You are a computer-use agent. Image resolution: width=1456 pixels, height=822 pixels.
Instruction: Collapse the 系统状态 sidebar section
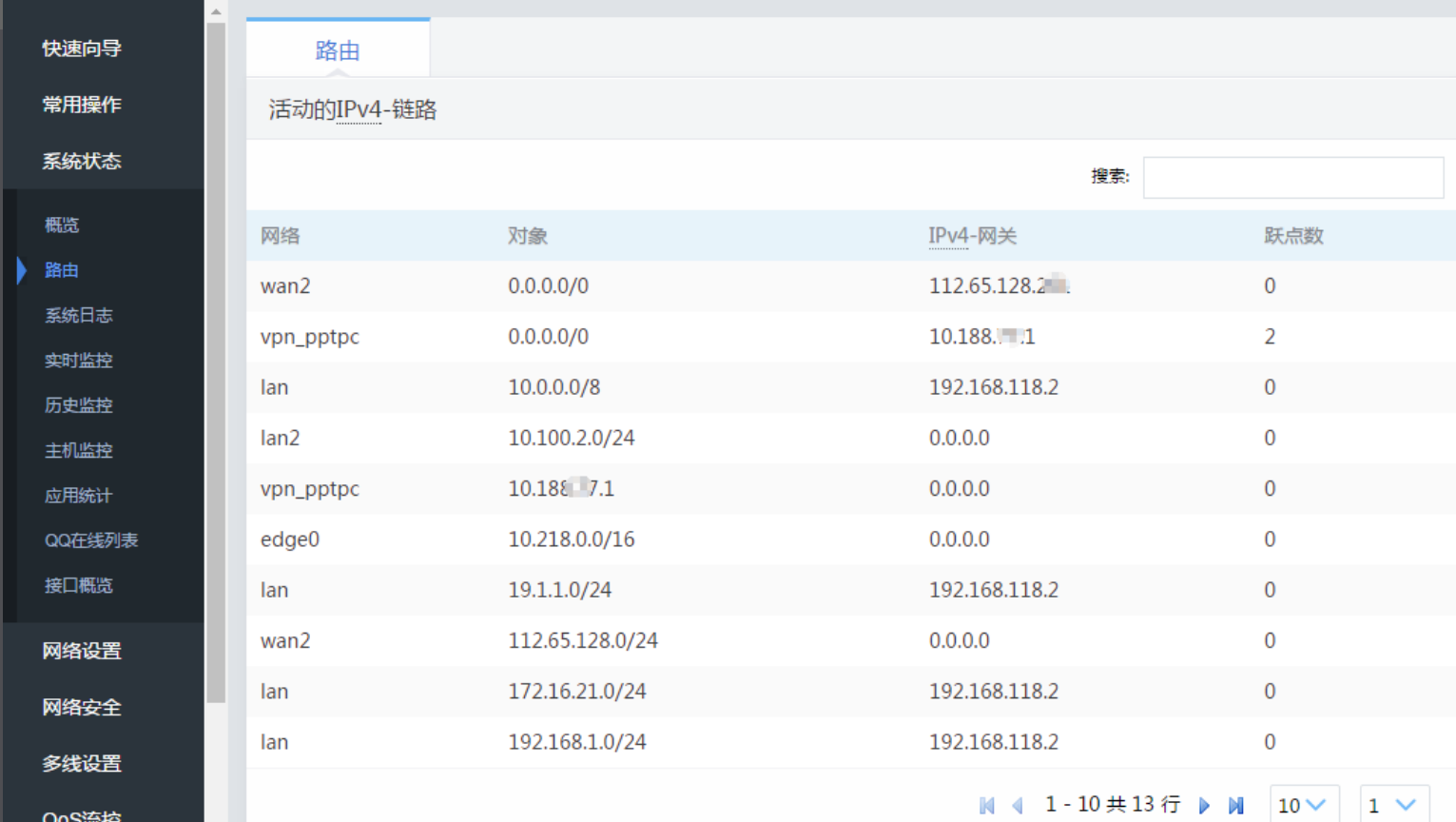pos(82,162)
